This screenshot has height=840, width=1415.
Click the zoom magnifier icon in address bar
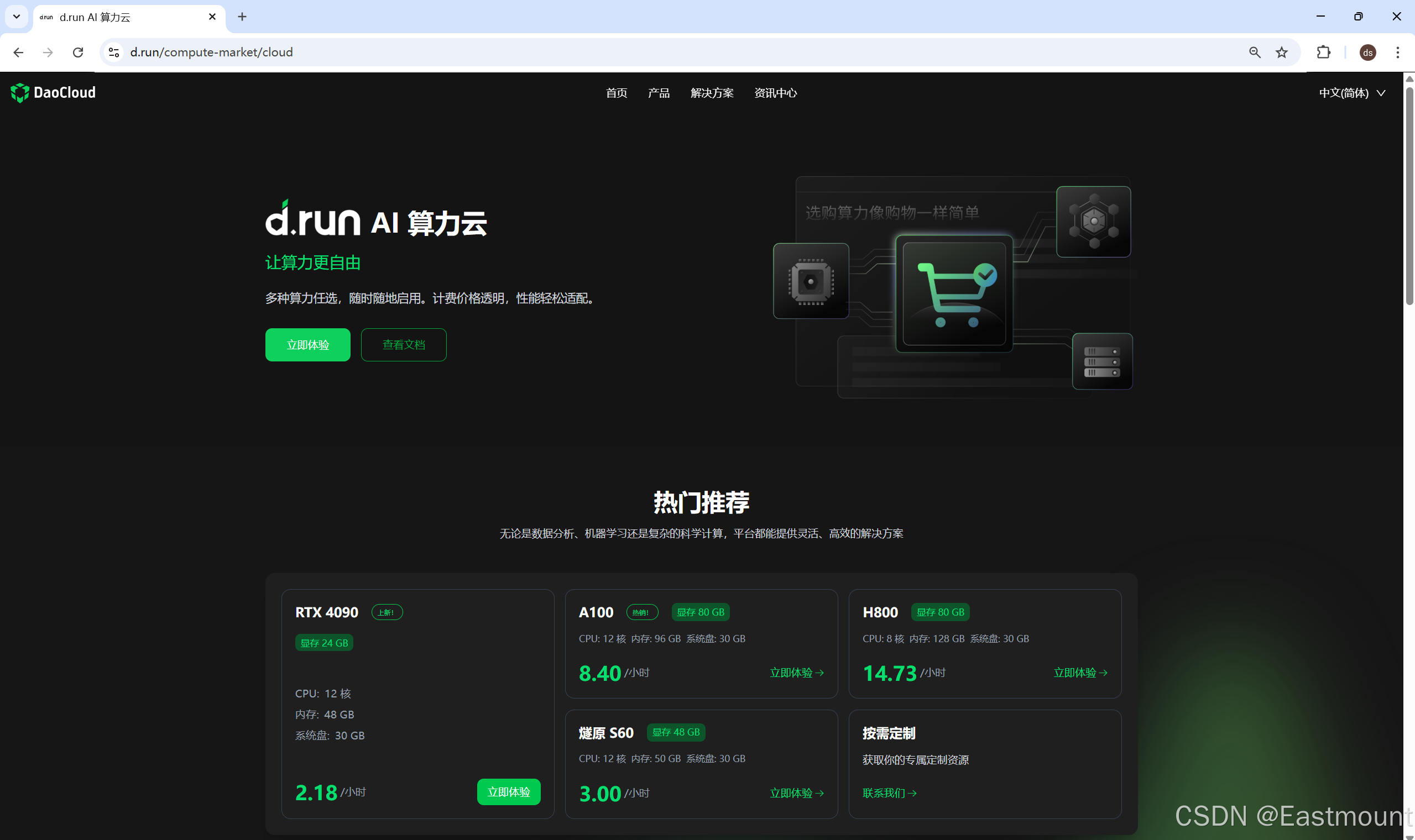[x=1255, y=53]
